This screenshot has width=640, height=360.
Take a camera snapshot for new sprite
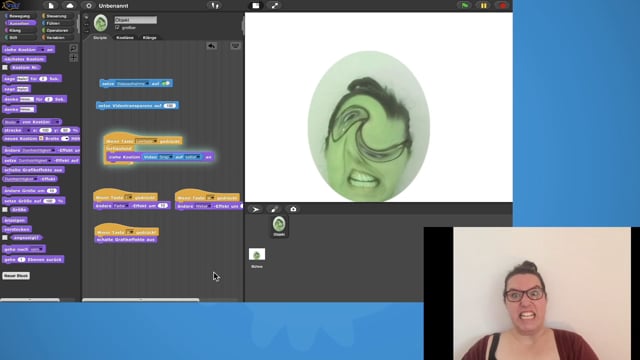pyautogui.click(x=293, y=209)
